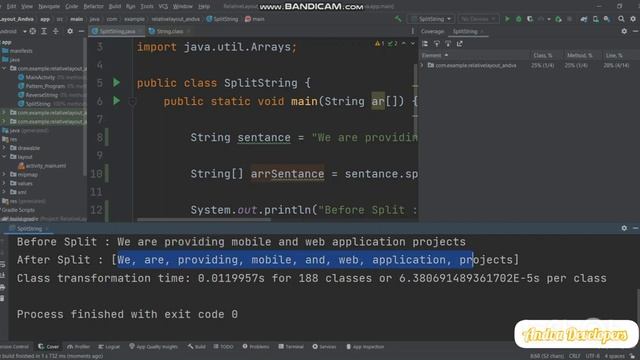640x360 pixels.
Task: Click the editor horizontal scrollbar
Action: point(204,220)
